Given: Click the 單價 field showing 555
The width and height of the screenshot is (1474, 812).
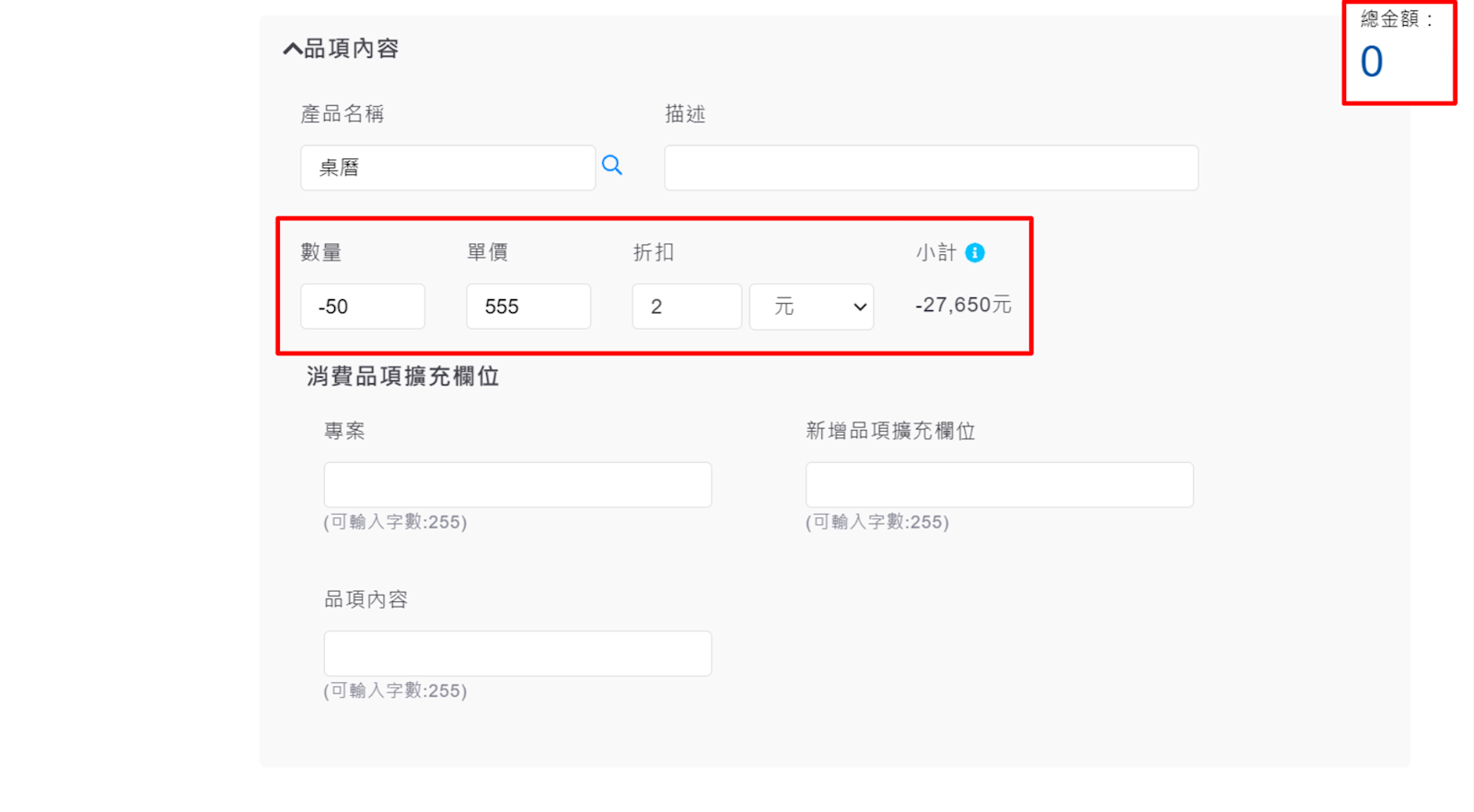Looking at the screenshot, I should coord(528,307).
